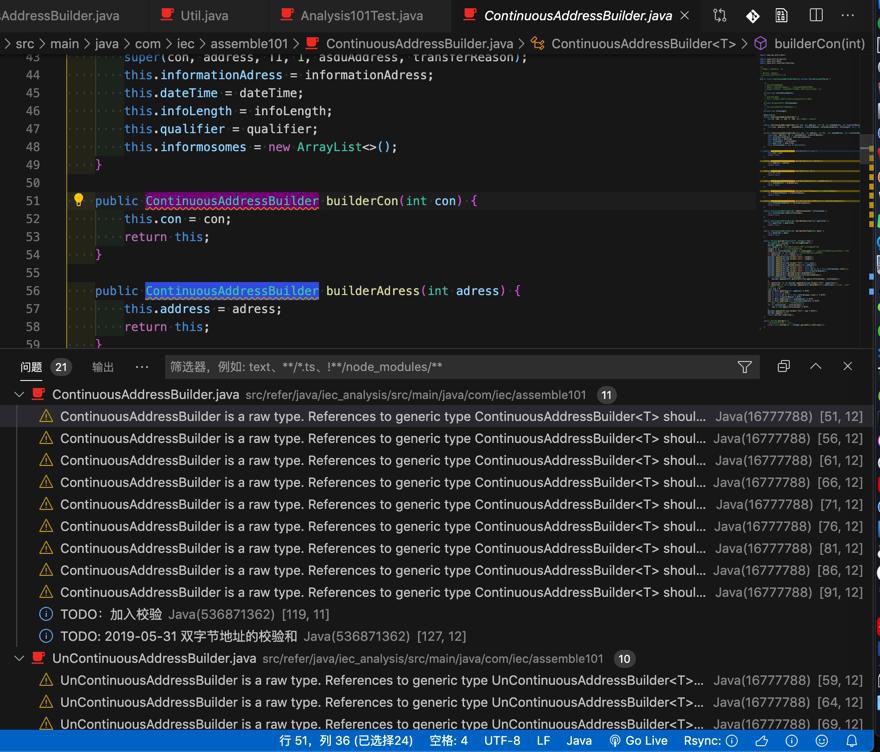
Task: Open the git changes compare icon
Action: (x=720, y=16)
